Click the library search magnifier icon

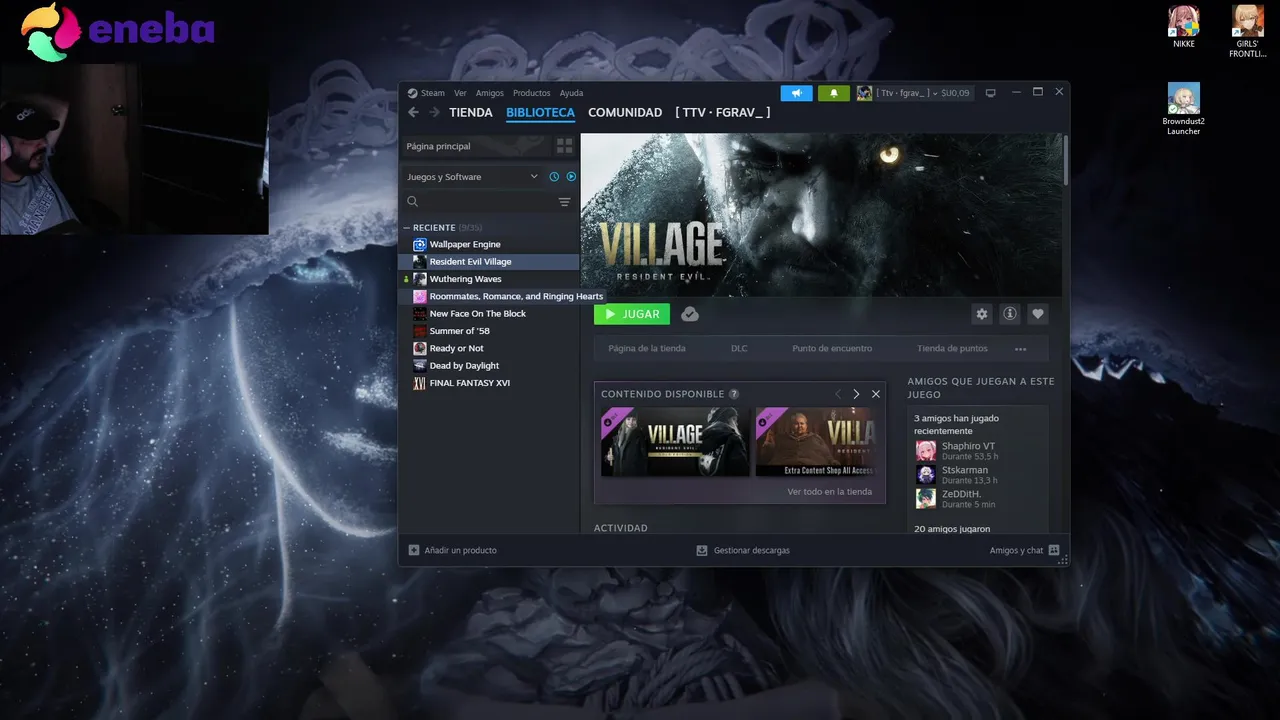tap(412, 202)
